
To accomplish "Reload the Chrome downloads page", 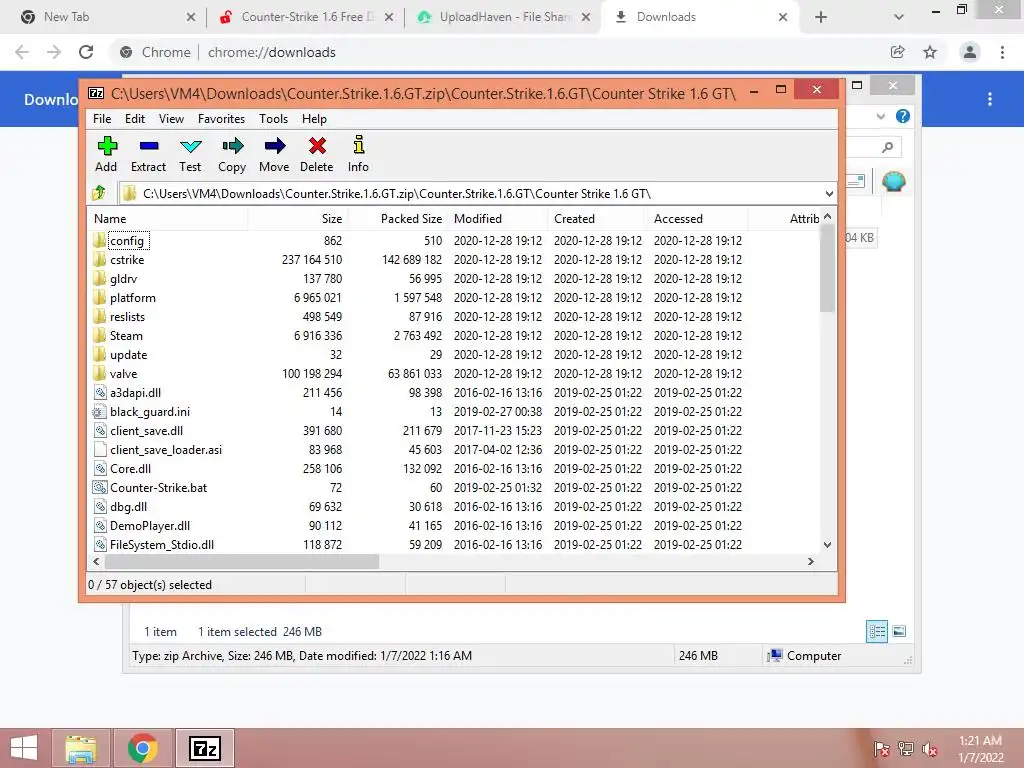I will 86,52.
